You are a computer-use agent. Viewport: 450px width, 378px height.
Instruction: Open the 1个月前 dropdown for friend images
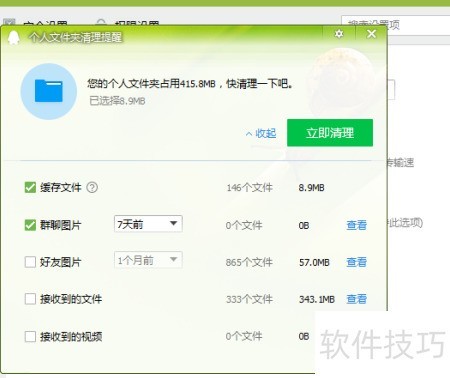[x=148, y=260]
